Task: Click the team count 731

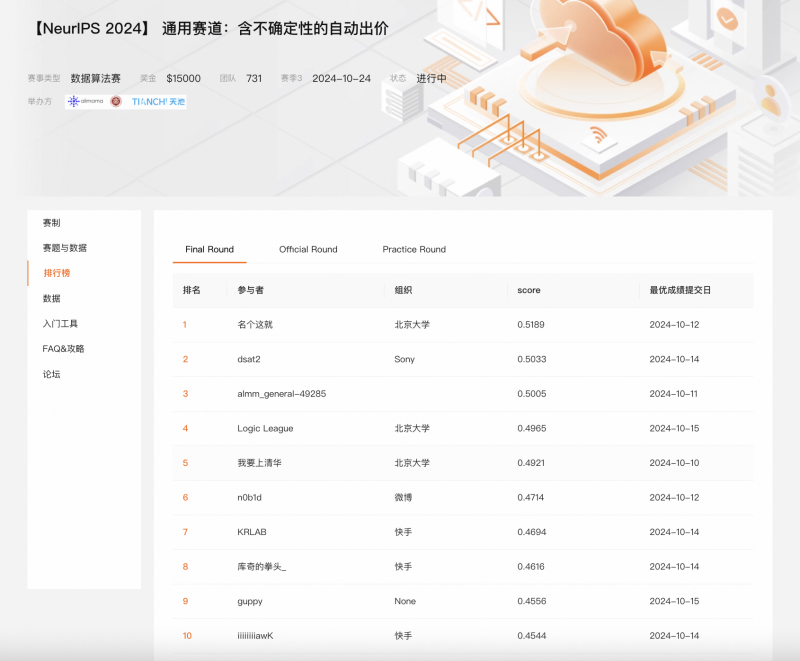Action: [x=254, y=79]
